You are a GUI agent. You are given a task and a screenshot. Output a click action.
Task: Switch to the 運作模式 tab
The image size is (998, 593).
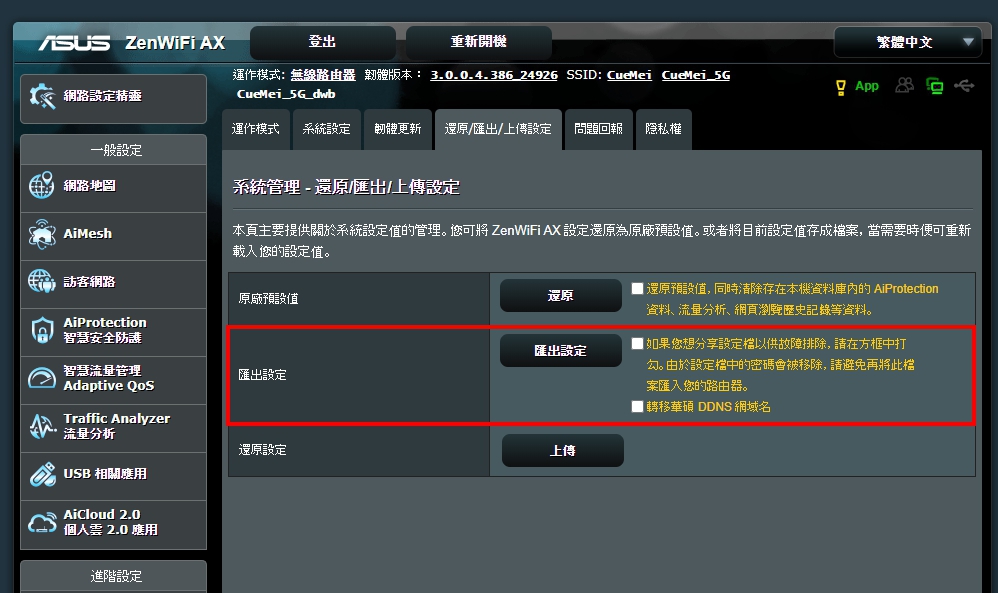256,129
